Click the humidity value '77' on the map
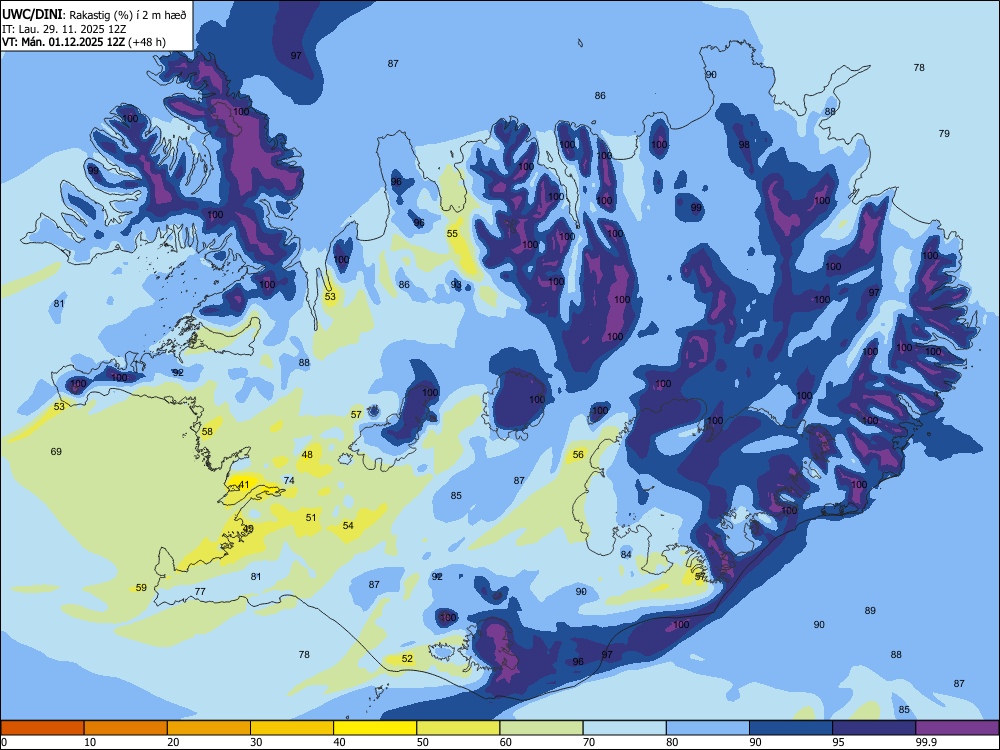1000x750 pixels. tap(200, 591)
